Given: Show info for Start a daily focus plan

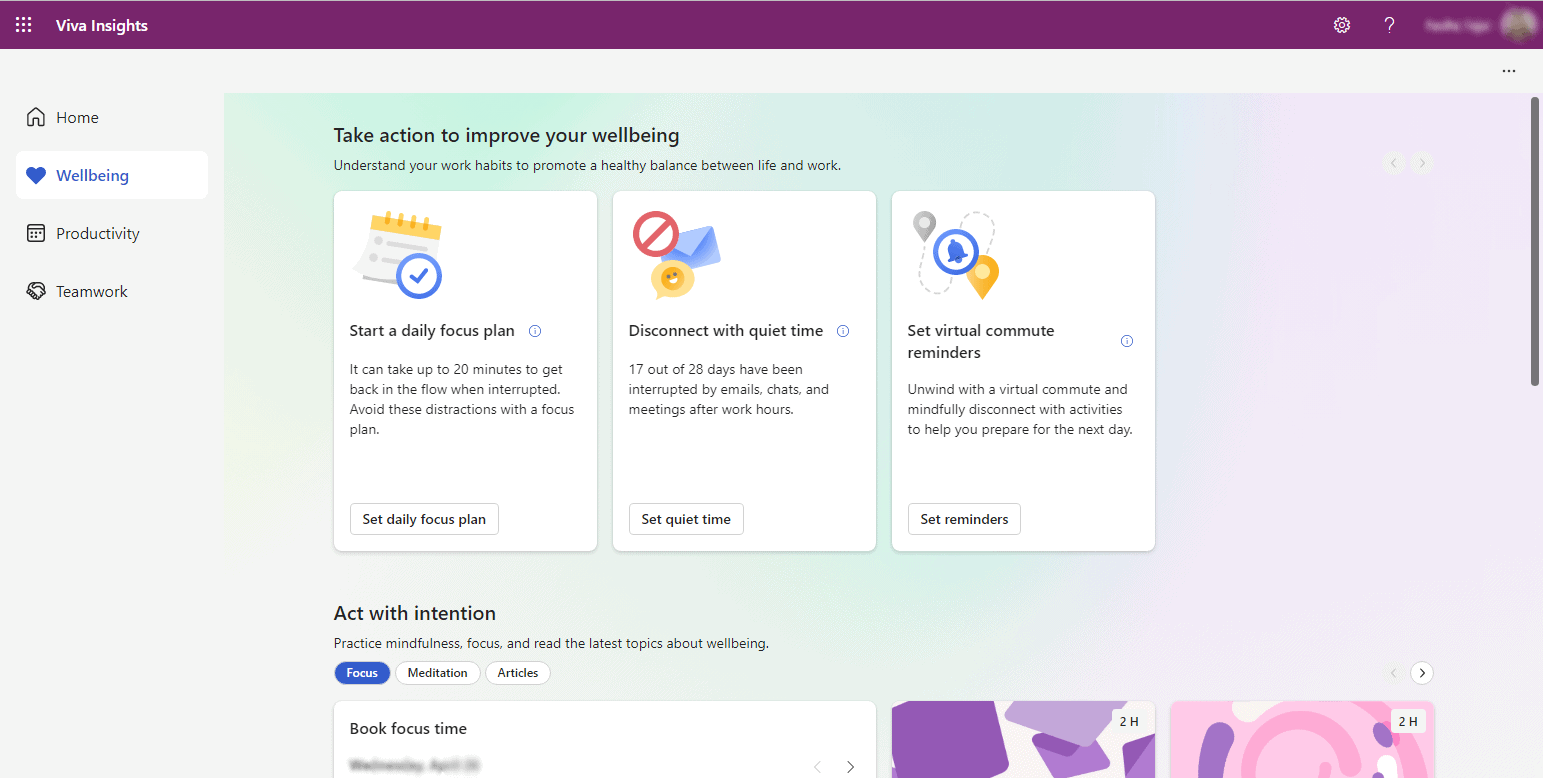Looking at the screenshot, I should coord(535,331).
